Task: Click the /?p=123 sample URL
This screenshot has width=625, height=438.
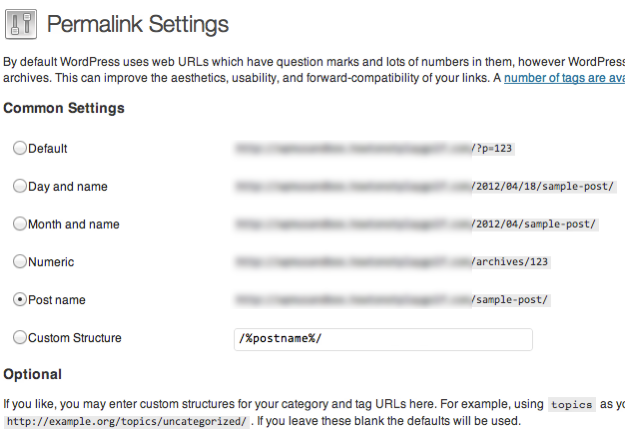Action: point(494,149)
